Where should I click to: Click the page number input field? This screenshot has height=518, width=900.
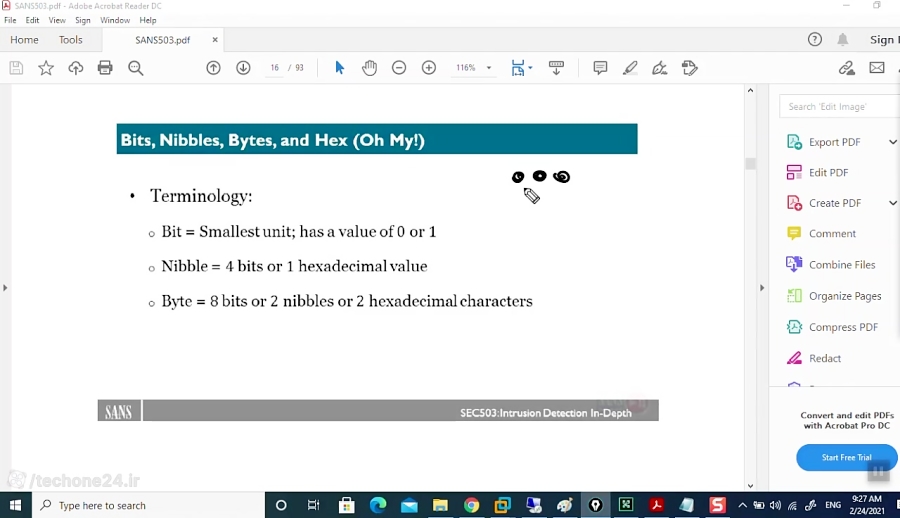(274, 68)
